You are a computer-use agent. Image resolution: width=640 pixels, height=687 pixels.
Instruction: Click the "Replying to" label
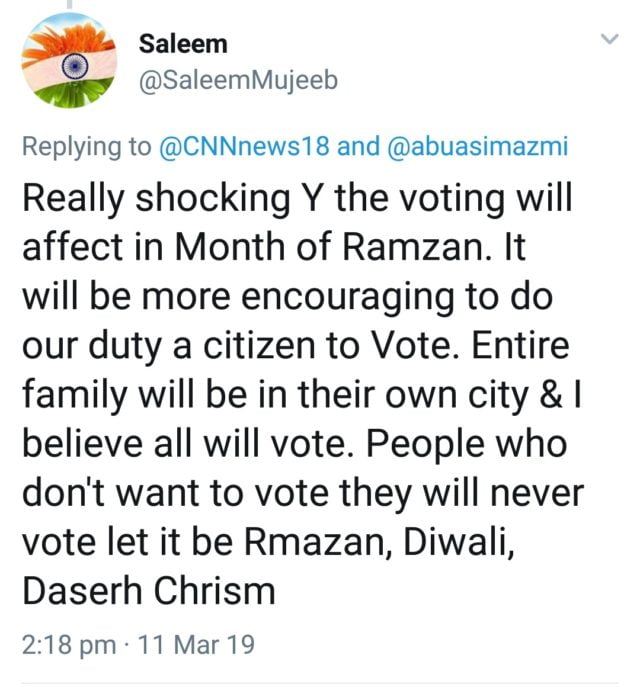pos(86,147)
